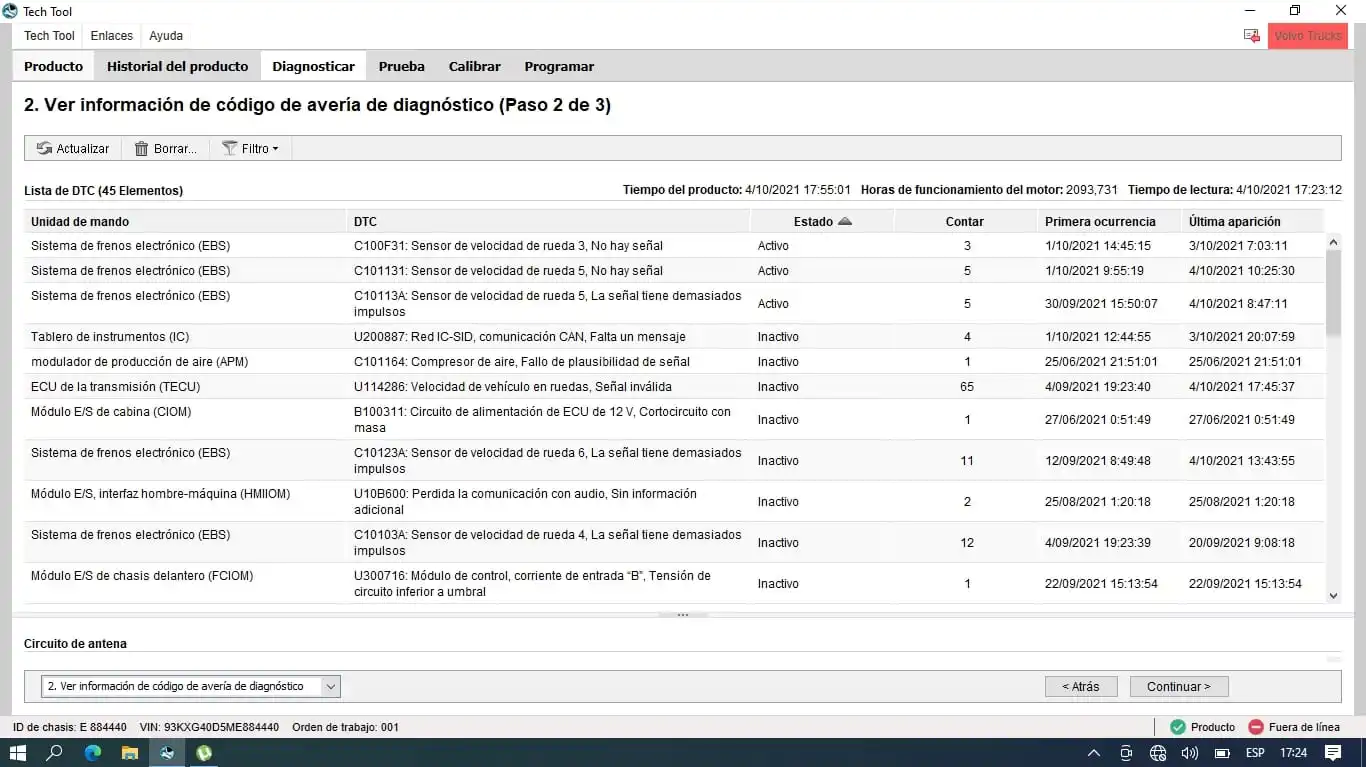The width and height of the screenshot is (1366, 767).
Task: Select the C10123A wheel sensor 6 DTC
Action: [674, 460]
